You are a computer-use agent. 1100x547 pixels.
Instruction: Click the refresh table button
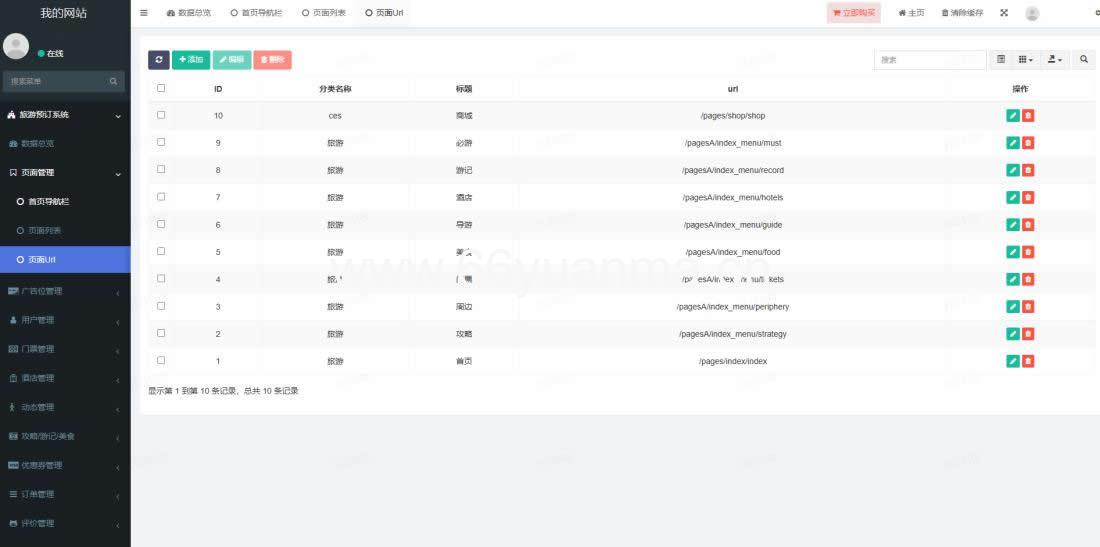coord(159,60)
